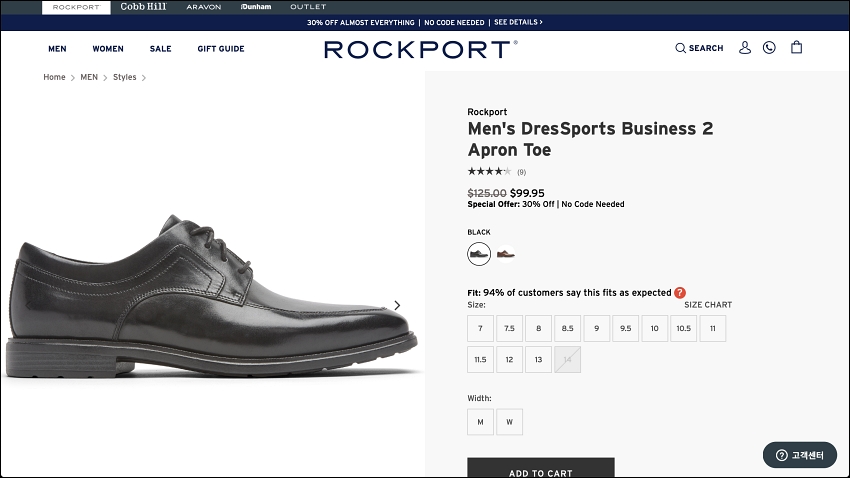Open the WOMEN menu
Screen dimensions: 850x478
(x=108, y=49)
